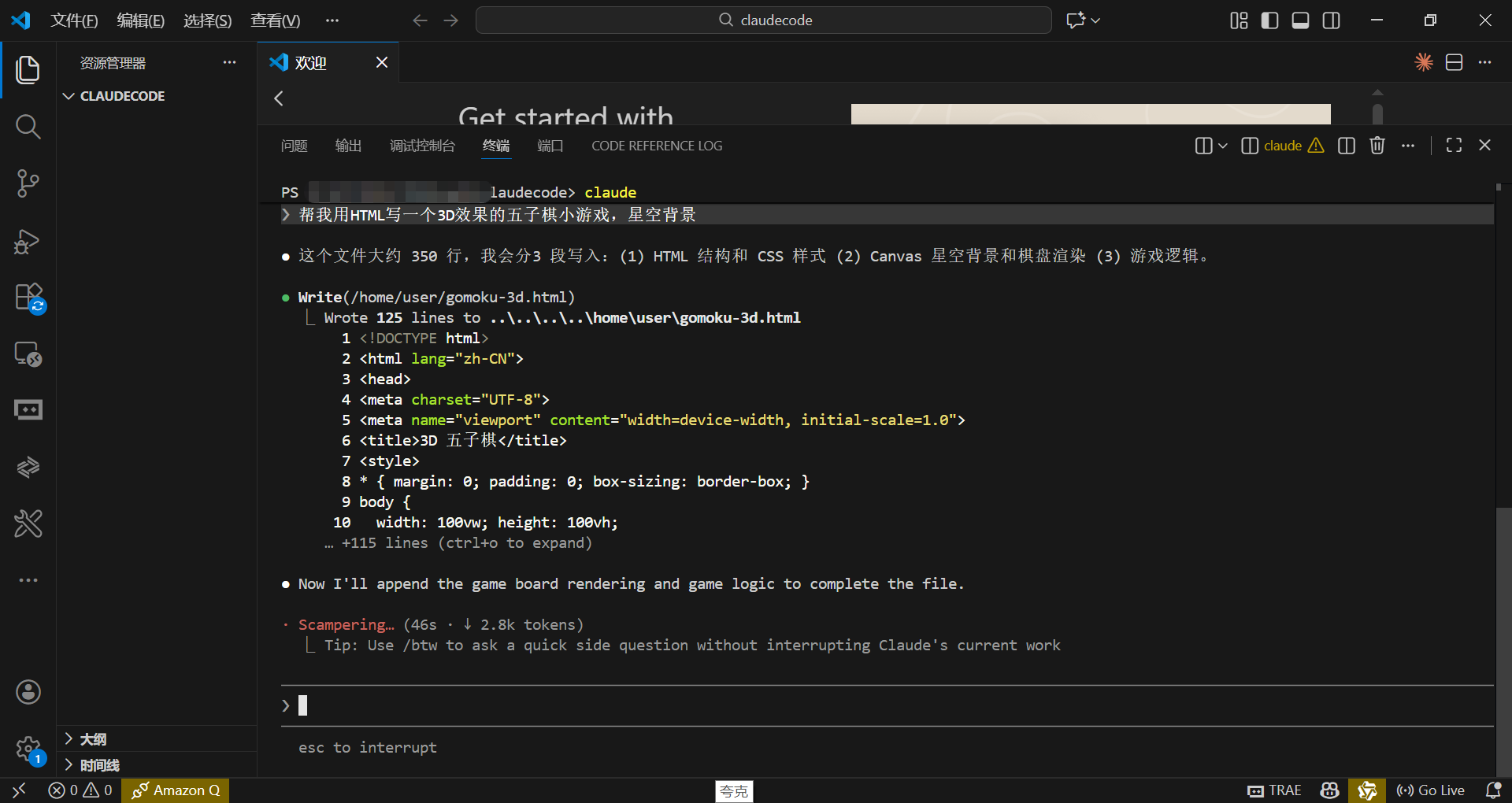Viewport: 1512px width, 803px height.
Task: Click highlighted checkmark icon in status bar
Action: click(1367, 790)
